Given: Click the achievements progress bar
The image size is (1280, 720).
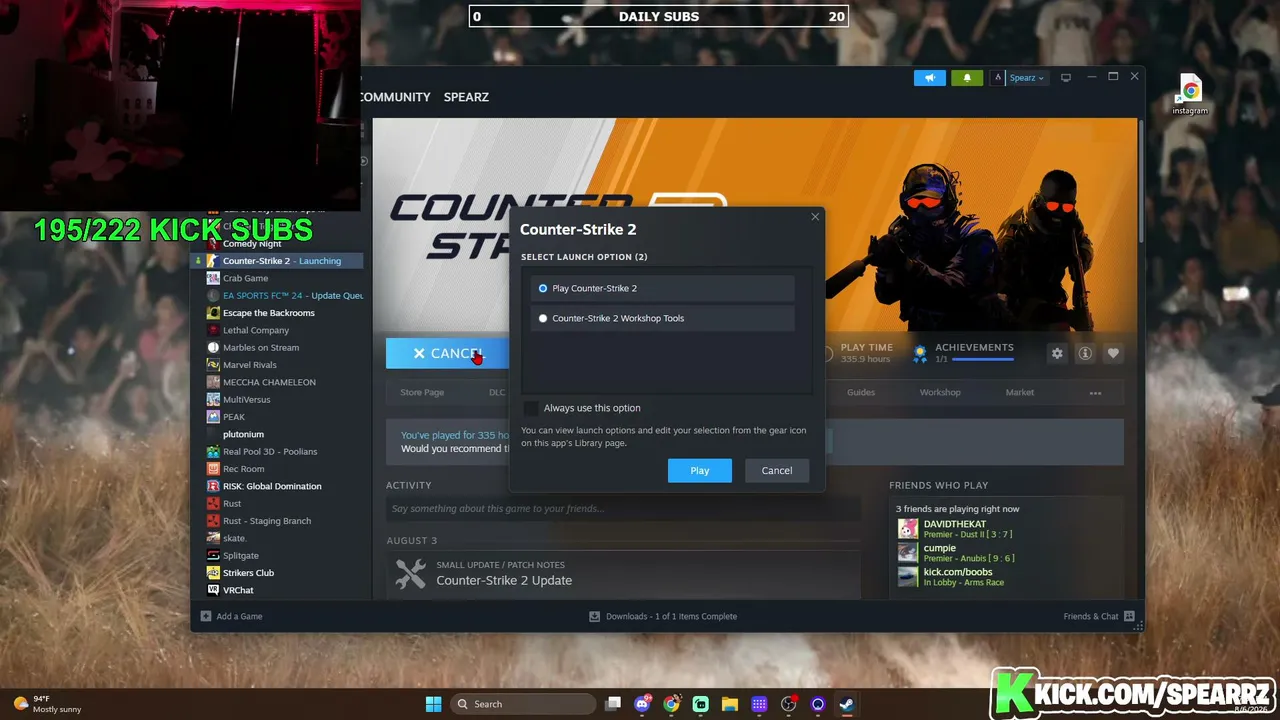Looking at the screenshot, I should (983, 359).
